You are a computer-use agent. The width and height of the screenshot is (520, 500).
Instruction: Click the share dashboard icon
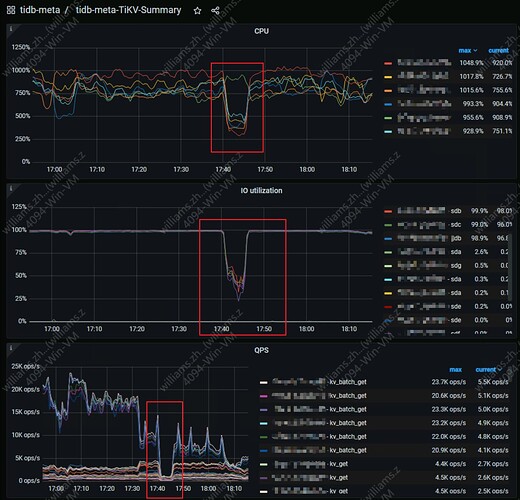pyautogui.click(x=215, y=11)
